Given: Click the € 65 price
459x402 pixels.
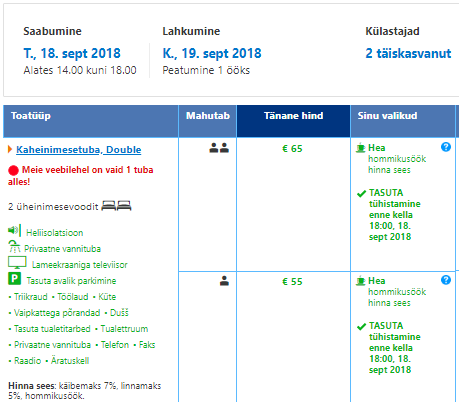Looking at the screenshot, I should click(292, 149).
